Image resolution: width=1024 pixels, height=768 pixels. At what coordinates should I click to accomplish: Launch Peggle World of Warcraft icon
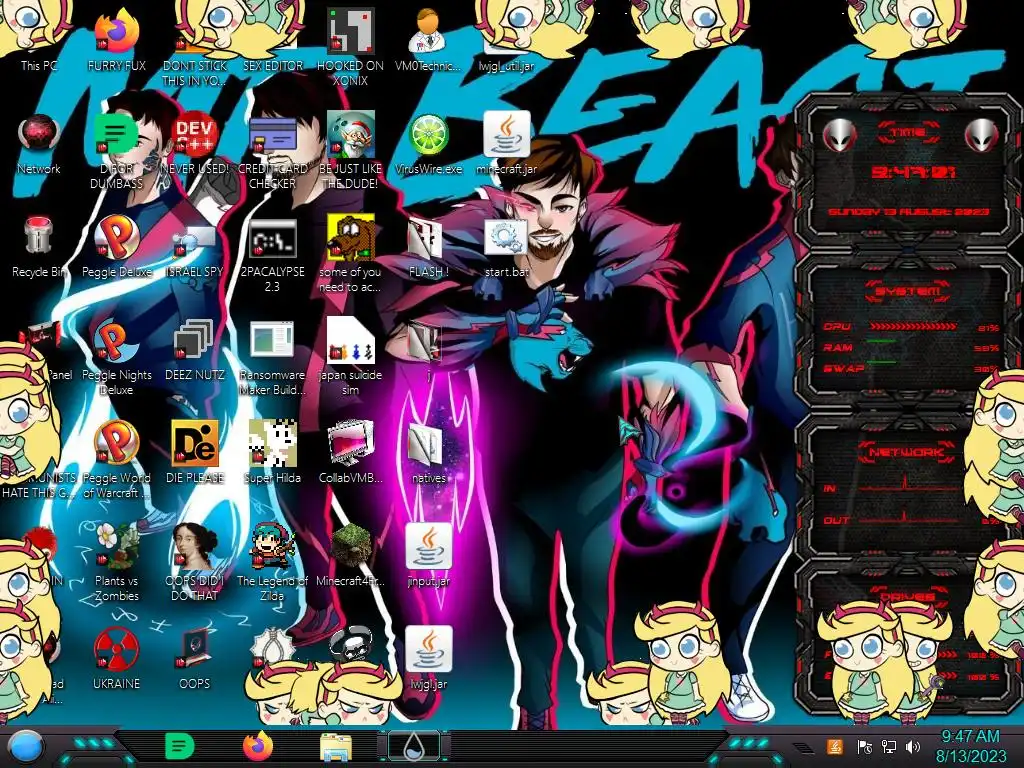coord(116,460)
